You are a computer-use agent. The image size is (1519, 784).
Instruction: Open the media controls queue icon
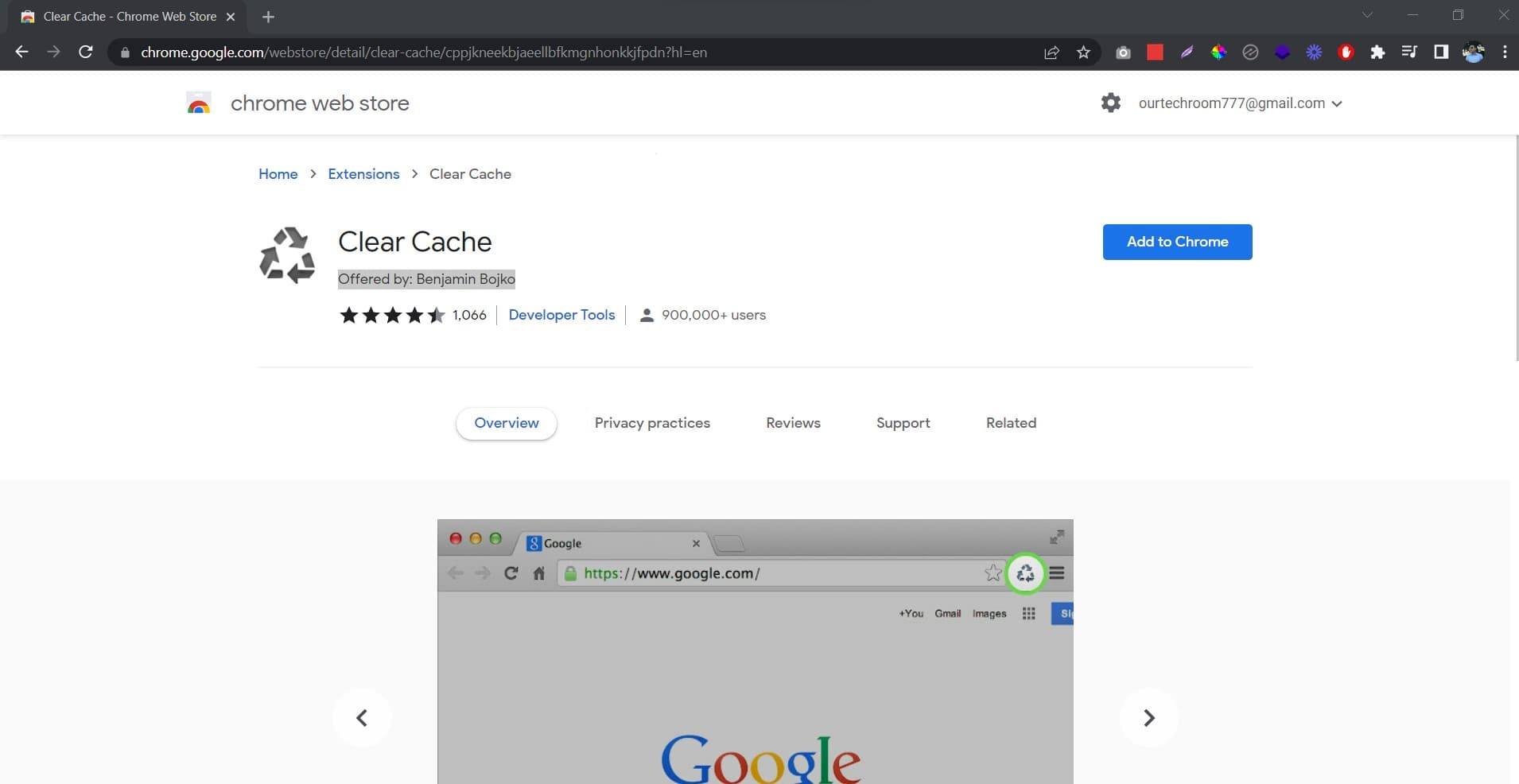pyautogui.click(x=1409, y=52)
